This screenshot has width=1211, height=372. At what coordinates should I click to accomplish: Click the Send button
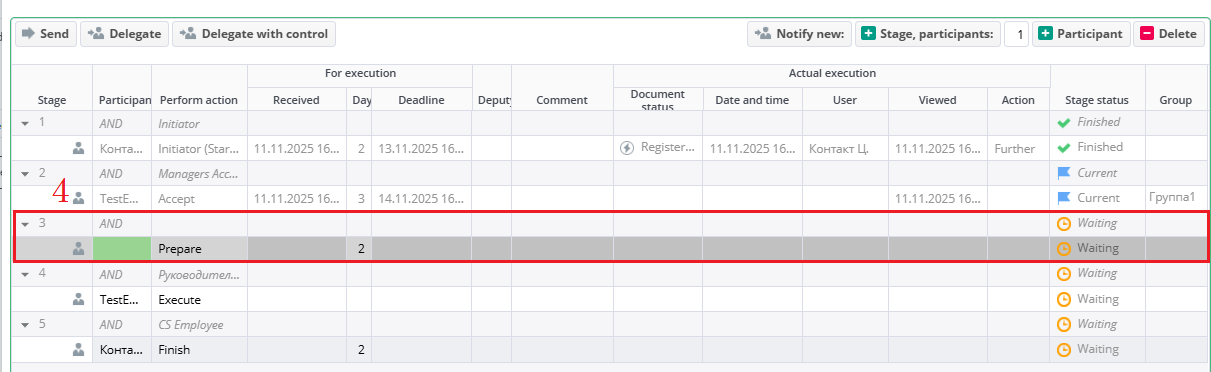45,34
